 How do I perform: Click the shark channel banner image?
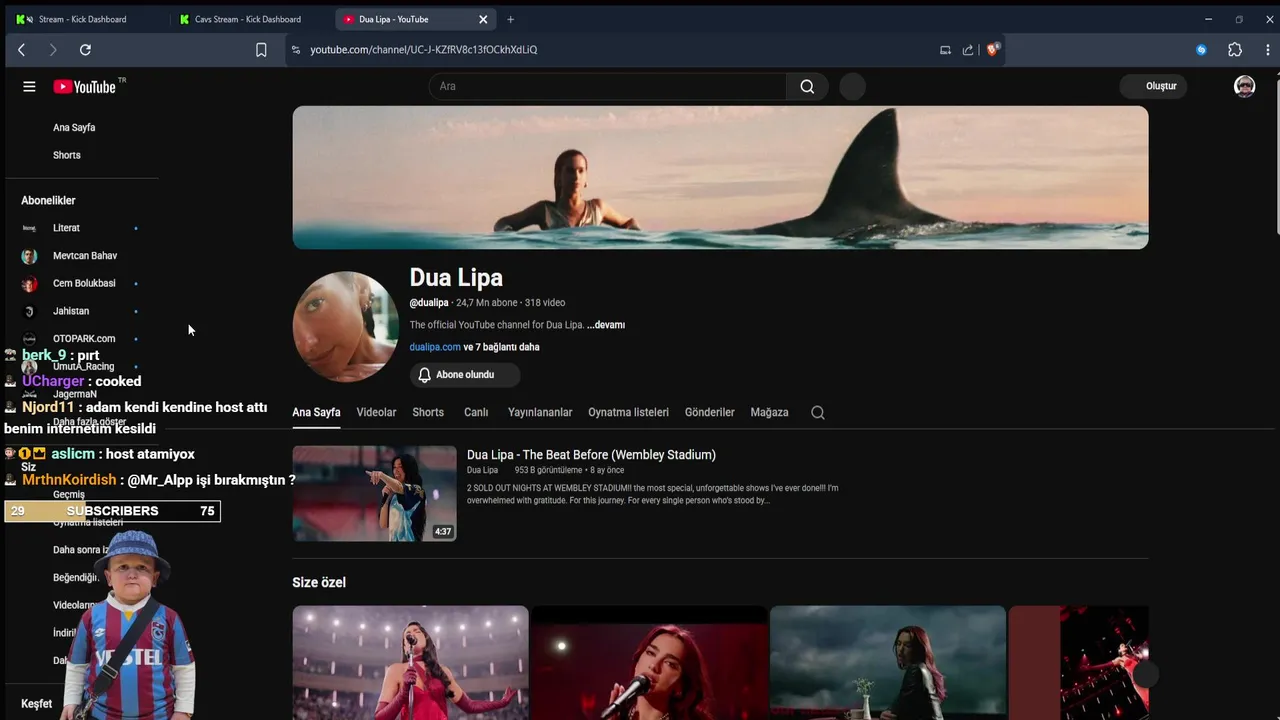pos(720,178)
